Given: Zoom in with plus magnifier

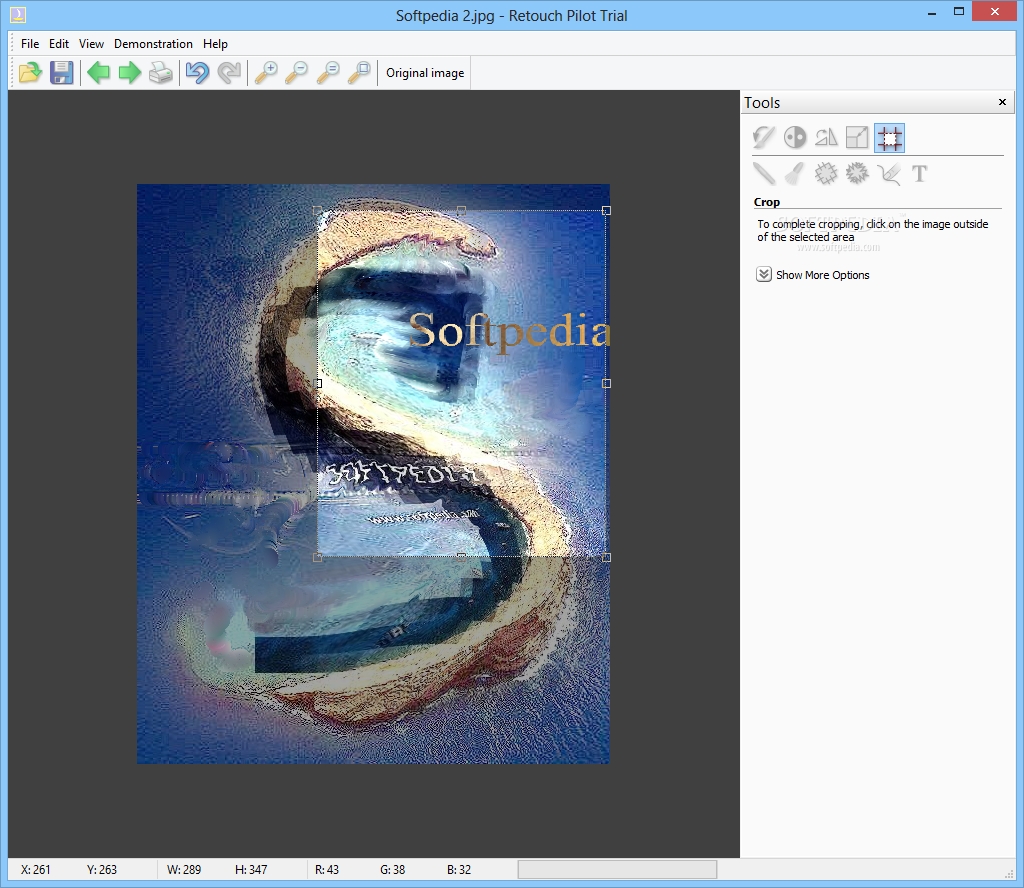Looking at the screenshot, I should pos(266,72).
